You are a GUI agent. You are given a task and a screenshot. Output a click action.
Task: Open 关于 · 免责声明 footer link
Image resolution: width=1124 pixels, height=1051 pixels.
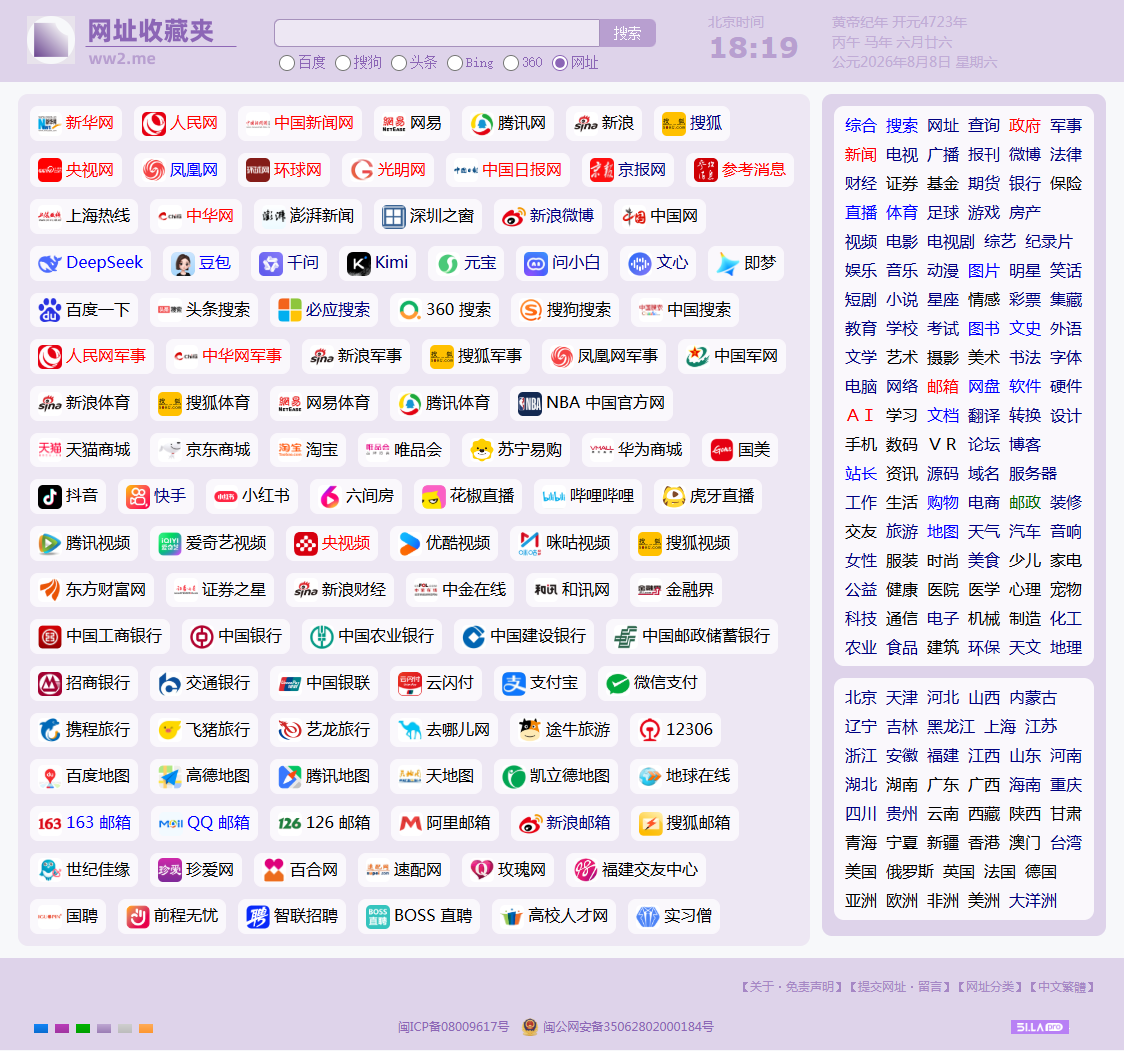tap(791, 986)
